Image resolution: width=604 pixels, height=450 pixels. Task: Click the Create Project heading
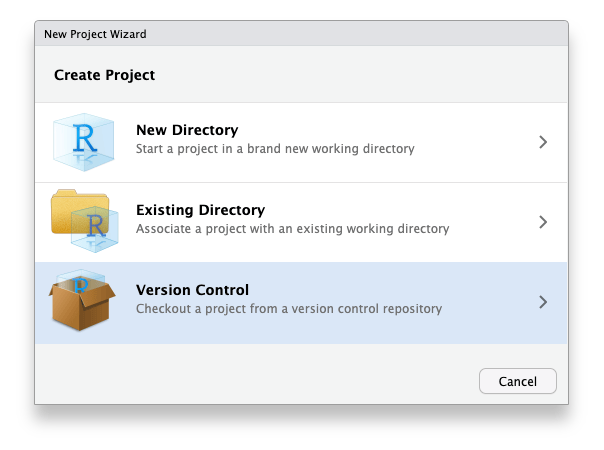(x=104, y=75)
